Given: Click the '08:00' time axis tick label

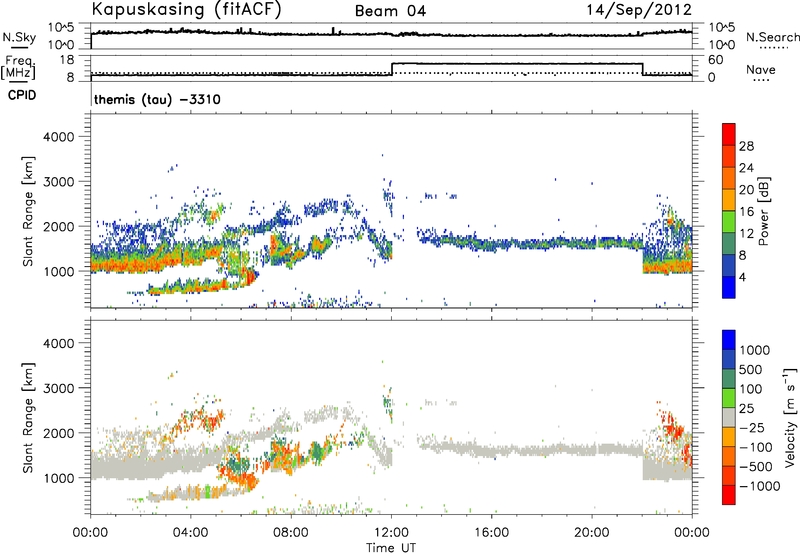Looking at the screenshot, I should click(291, 533).
